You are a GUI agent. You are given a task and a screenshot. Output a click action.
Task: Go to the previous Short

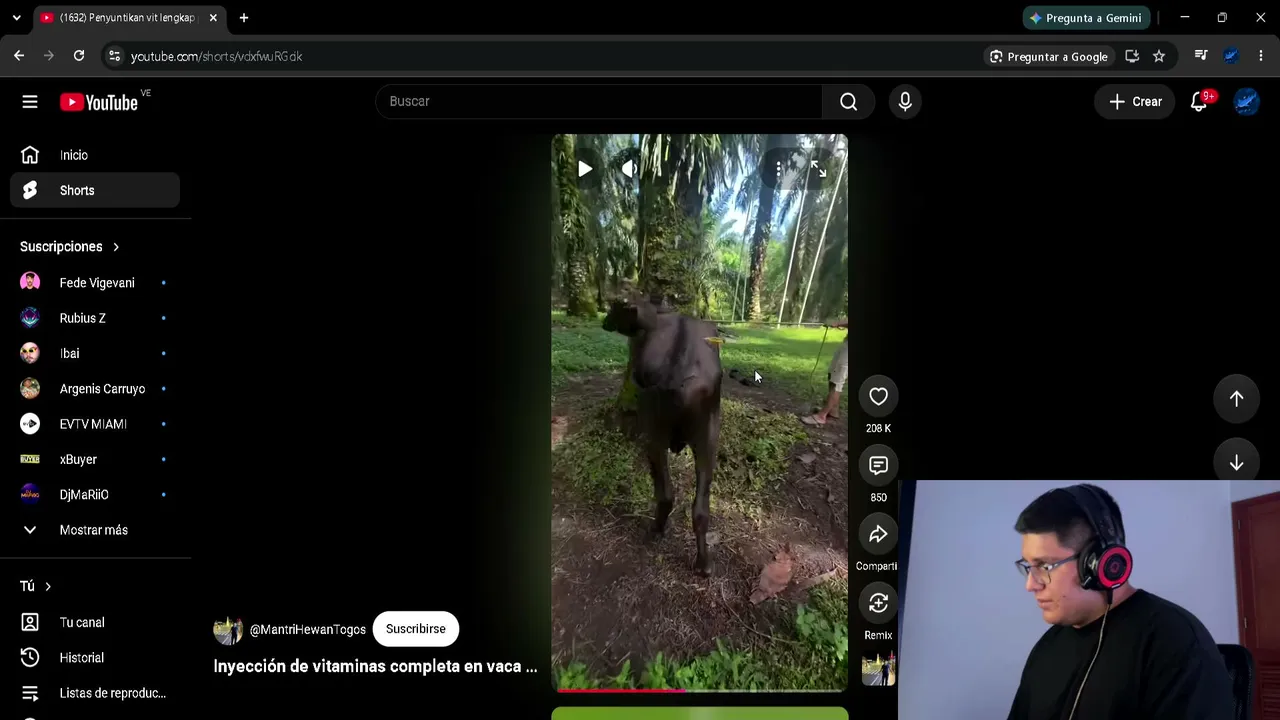[x=1236, y=398]
